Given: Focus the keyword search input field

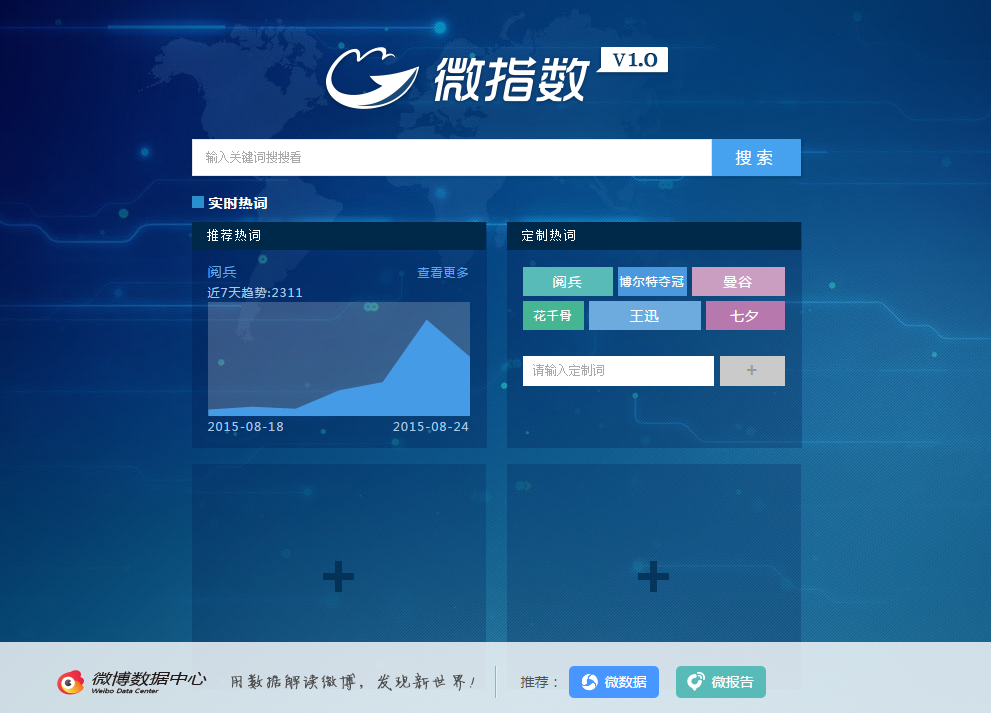Looking at the screenshot, I should pyautogui.click(x=452, y=157).
